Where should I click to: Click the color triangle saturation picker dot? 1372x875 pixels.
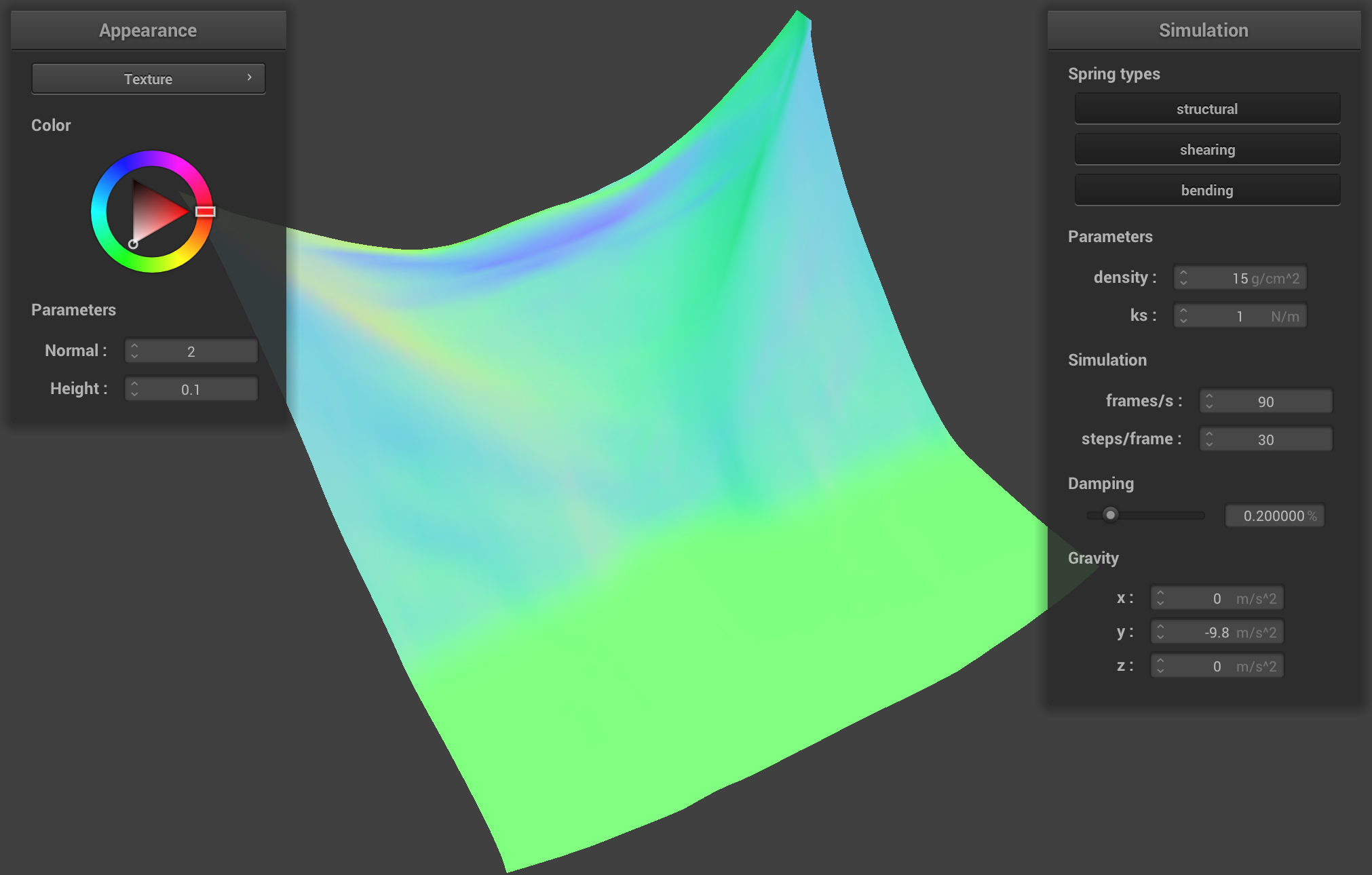133,244
